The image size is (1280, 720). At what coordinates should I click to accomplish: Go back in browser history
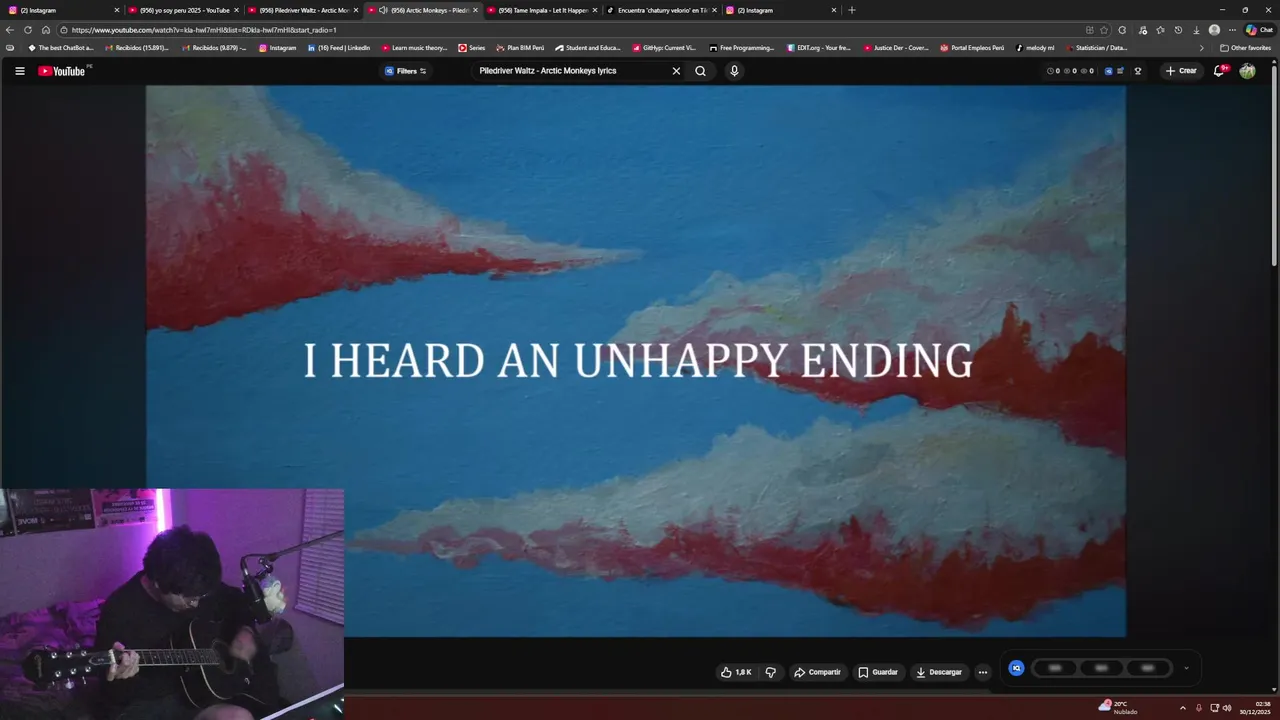10,30
